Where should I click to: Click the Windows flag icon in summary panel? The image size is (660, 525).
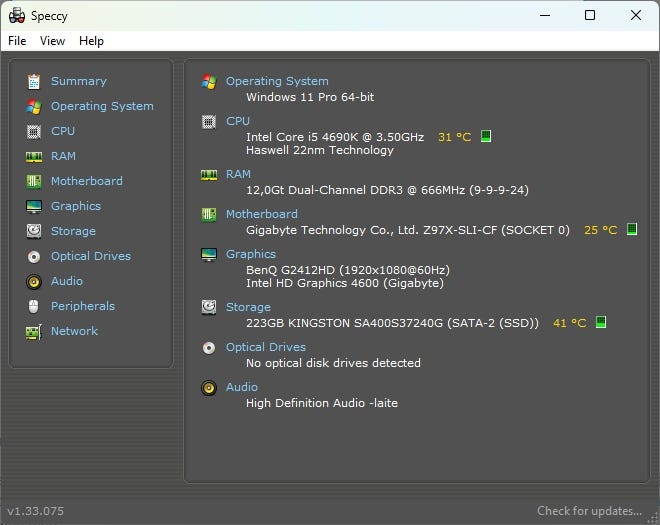[x=209, y=81]
